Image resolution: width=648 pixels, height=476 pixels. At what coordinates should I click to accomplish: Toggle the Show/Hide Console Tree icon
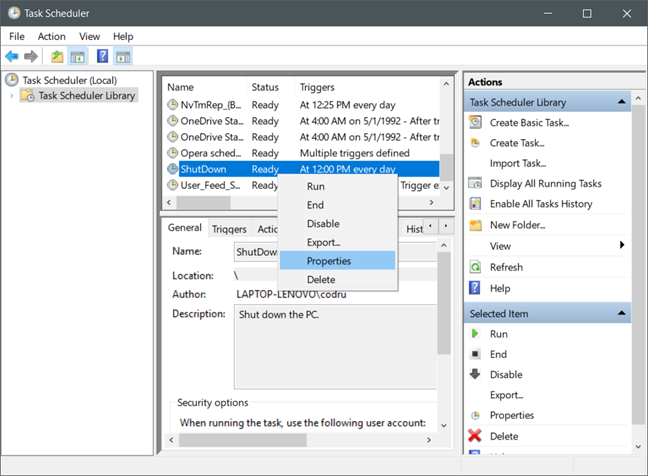[78, 56]
